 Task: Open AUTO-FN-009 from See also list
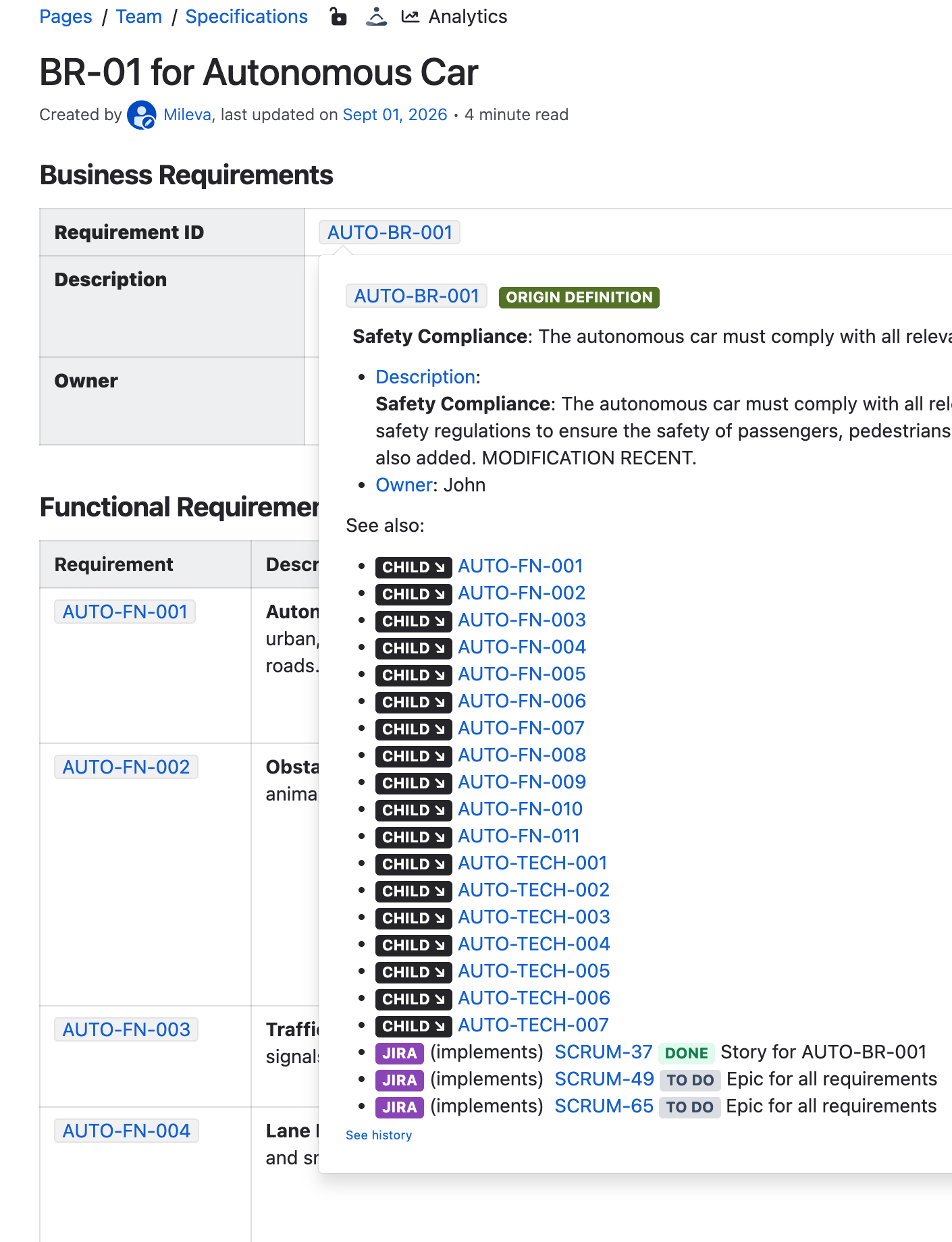521,782
